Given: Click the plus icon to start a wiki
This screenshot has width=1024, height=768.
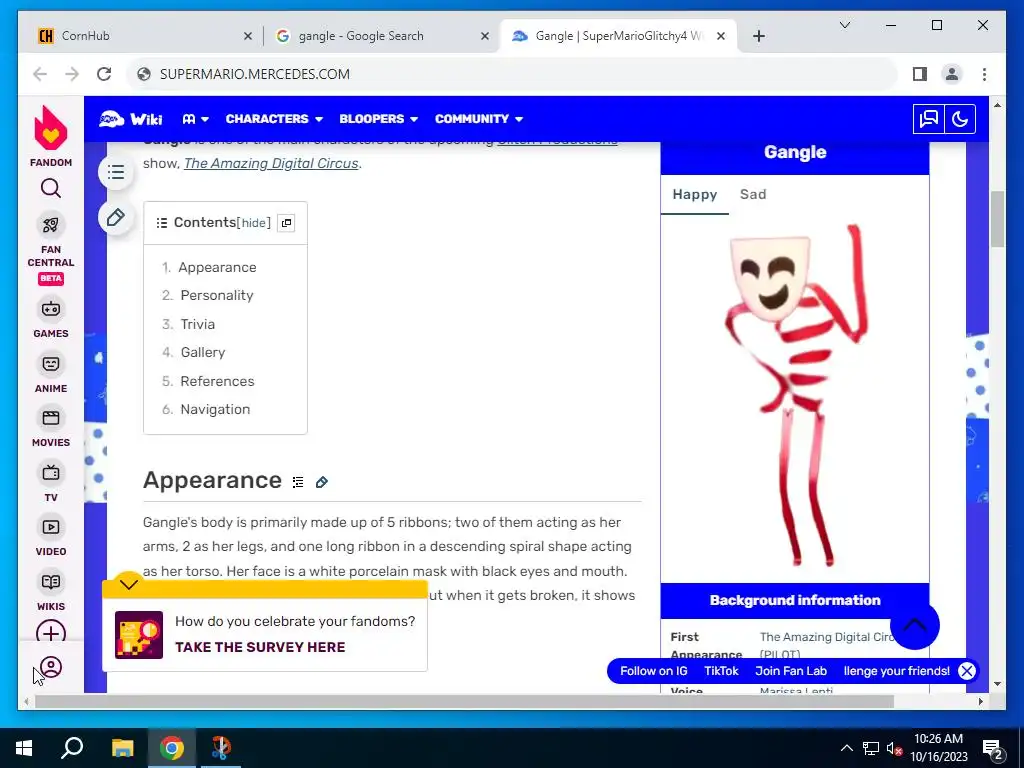Looking at the screenshot, I should point(50,632).
